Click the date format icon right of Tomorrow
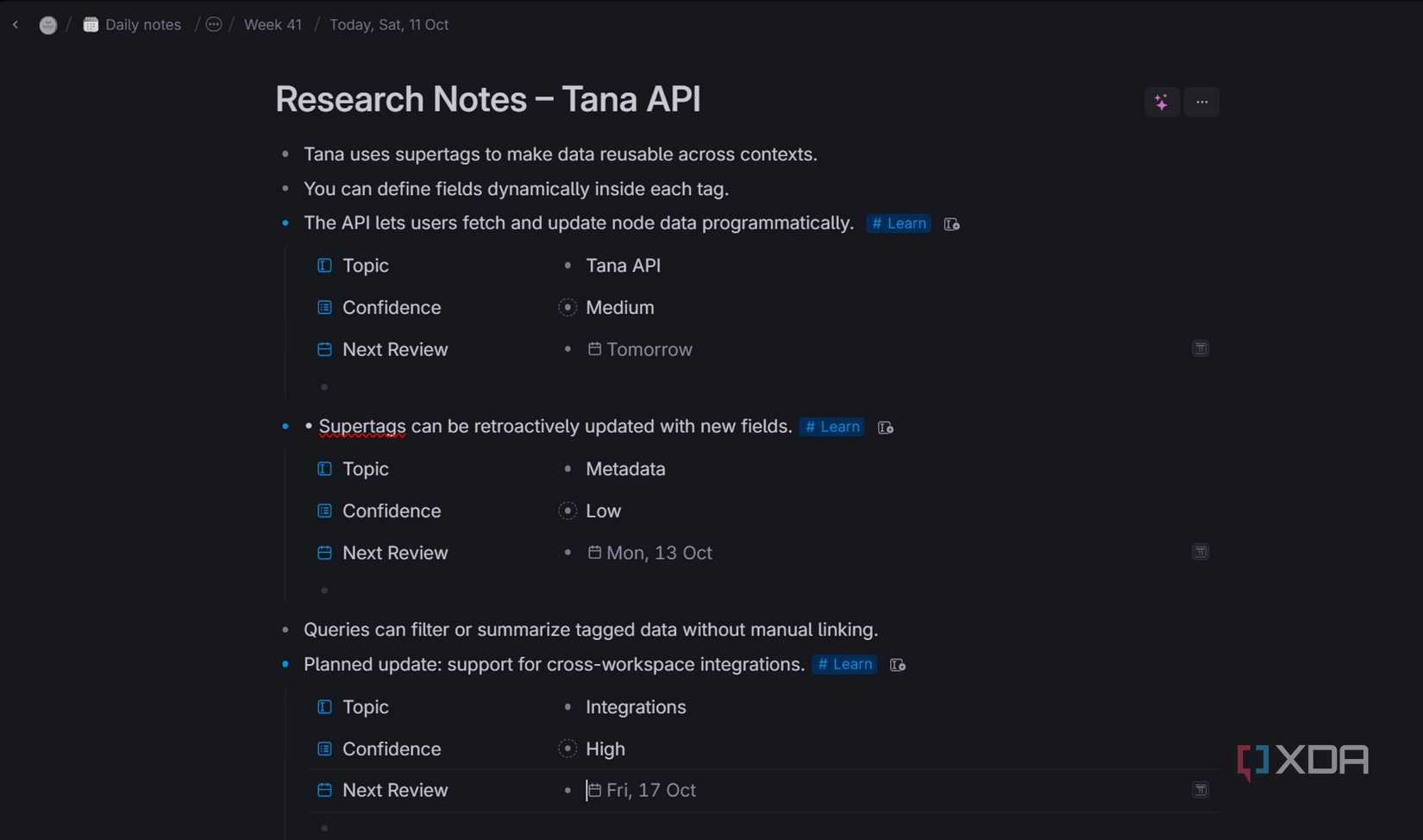 (1200, 348)
